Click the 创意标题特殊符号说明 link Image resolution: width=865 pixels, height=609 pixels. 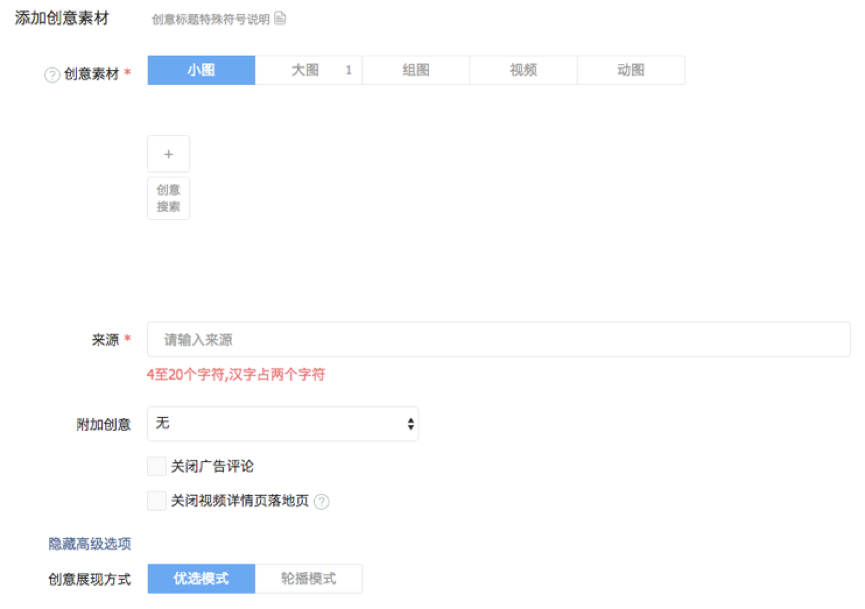point(210,19)
